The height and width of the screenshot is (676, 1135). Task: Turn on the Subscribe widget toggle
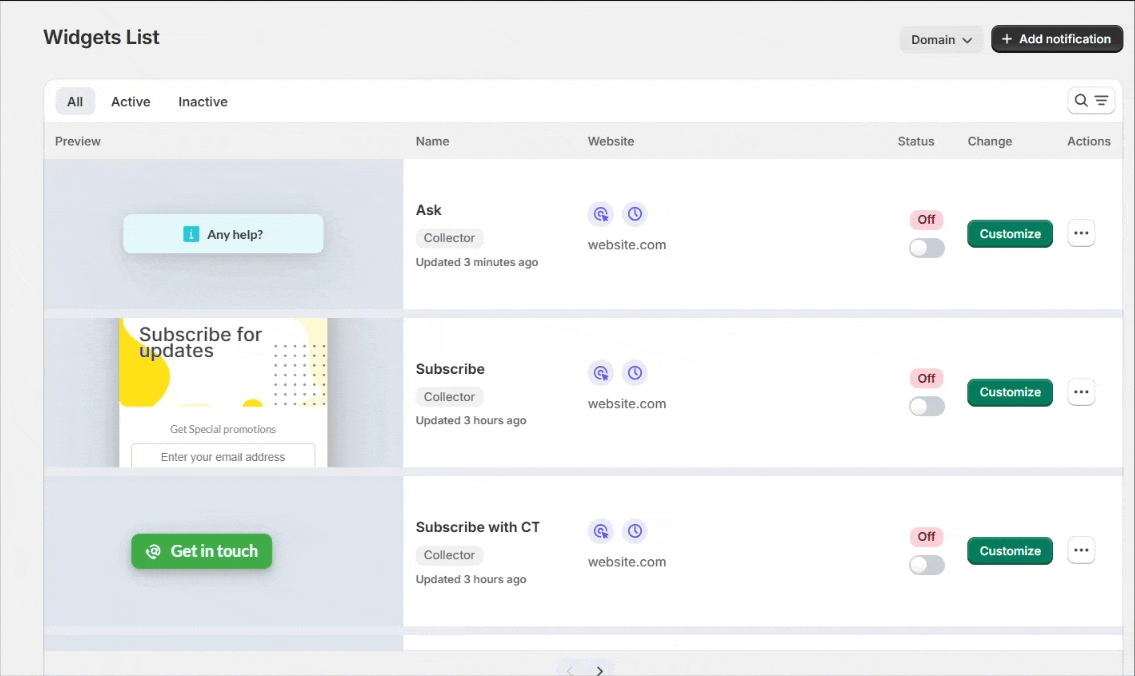(x=926, y=407)
